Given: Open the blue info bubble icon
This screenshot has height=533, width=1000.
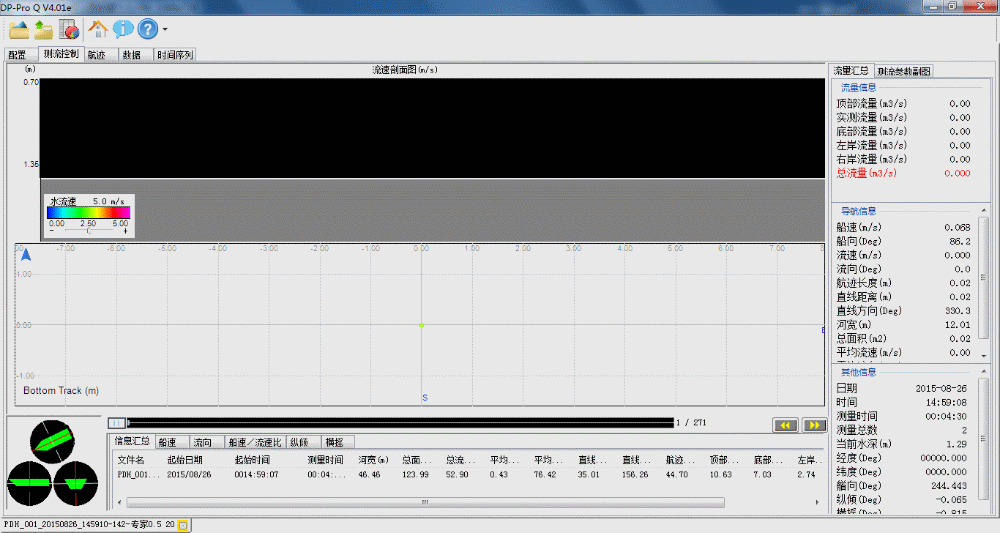Looking at the screenshot, I should 122,29.
